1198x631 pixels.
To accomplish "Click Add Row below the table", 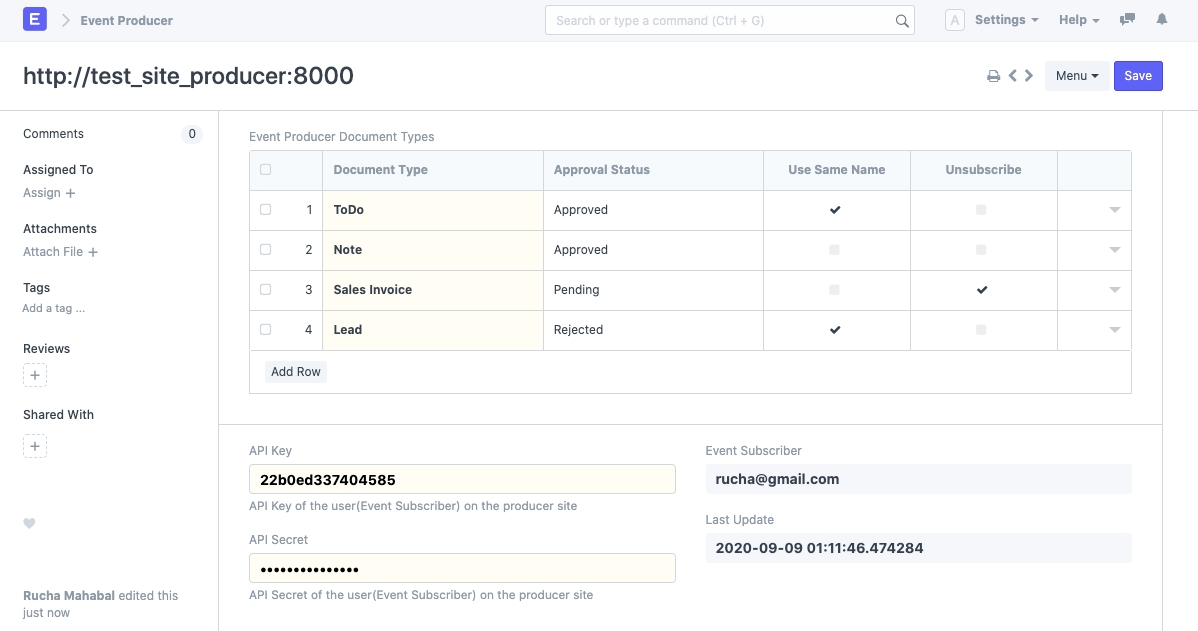I will point(296,372).
